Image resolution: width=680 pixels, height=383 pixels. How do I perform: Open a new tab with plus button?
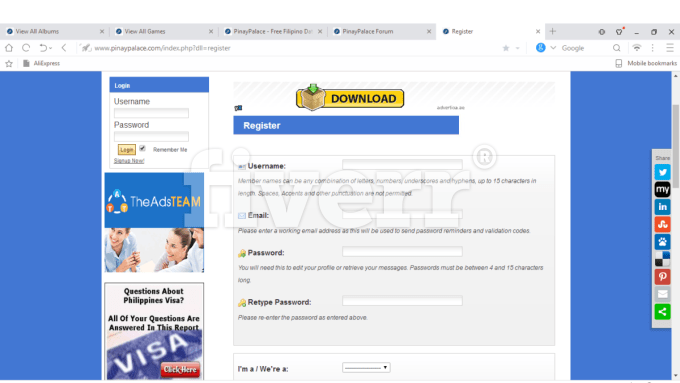[552, 31]
